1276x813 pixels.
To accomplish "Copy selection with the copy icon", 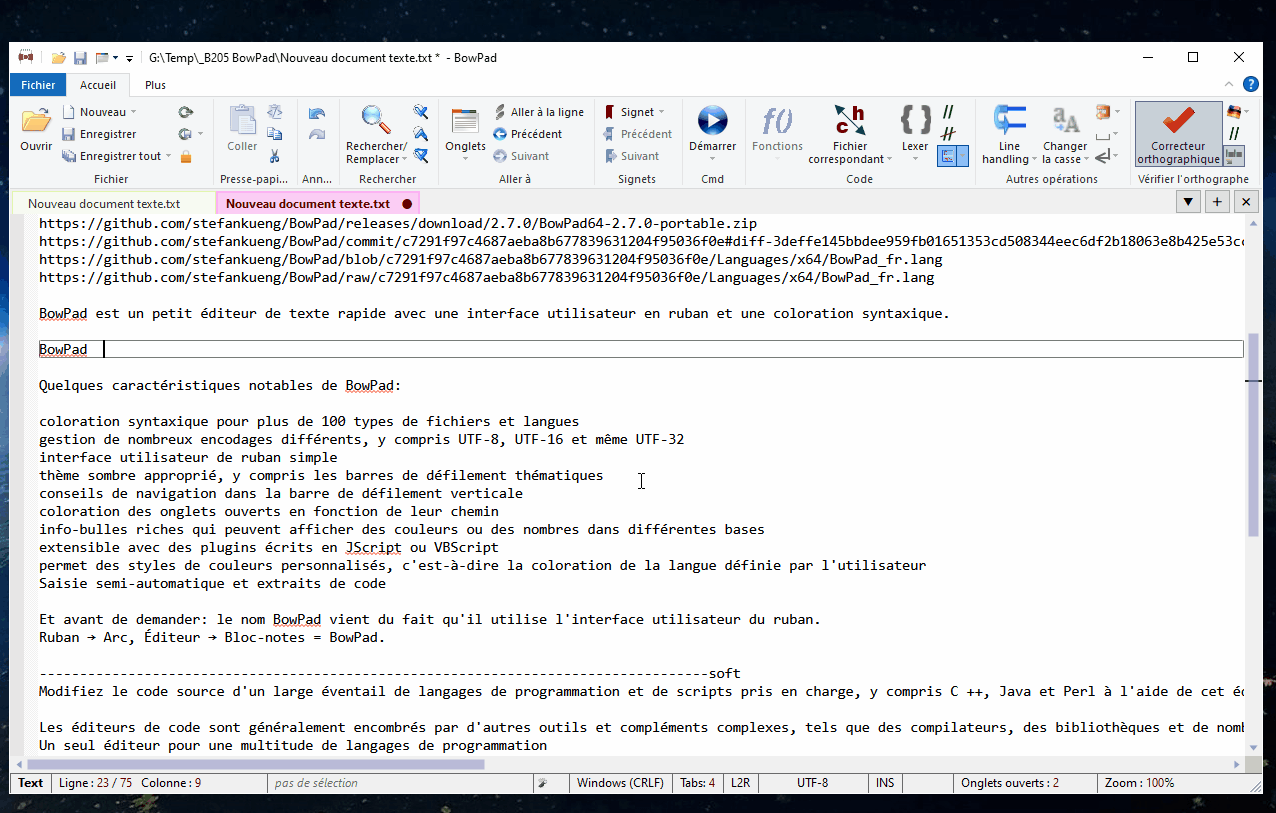I will pyautogui.click(x=274, y=134).
